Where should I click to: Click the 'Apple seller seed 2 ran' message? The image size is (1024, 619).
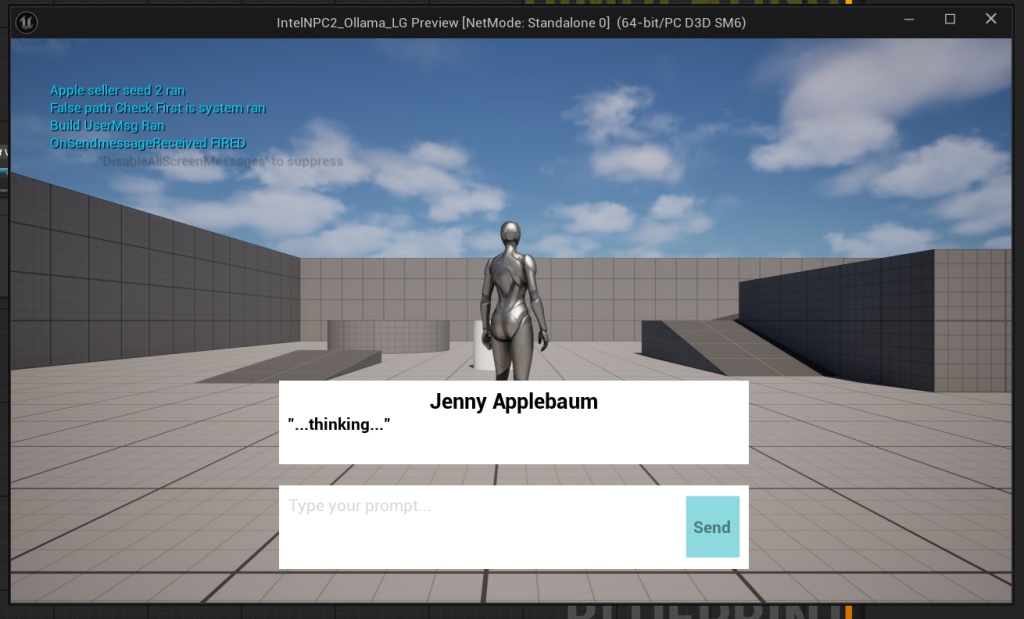117,91
